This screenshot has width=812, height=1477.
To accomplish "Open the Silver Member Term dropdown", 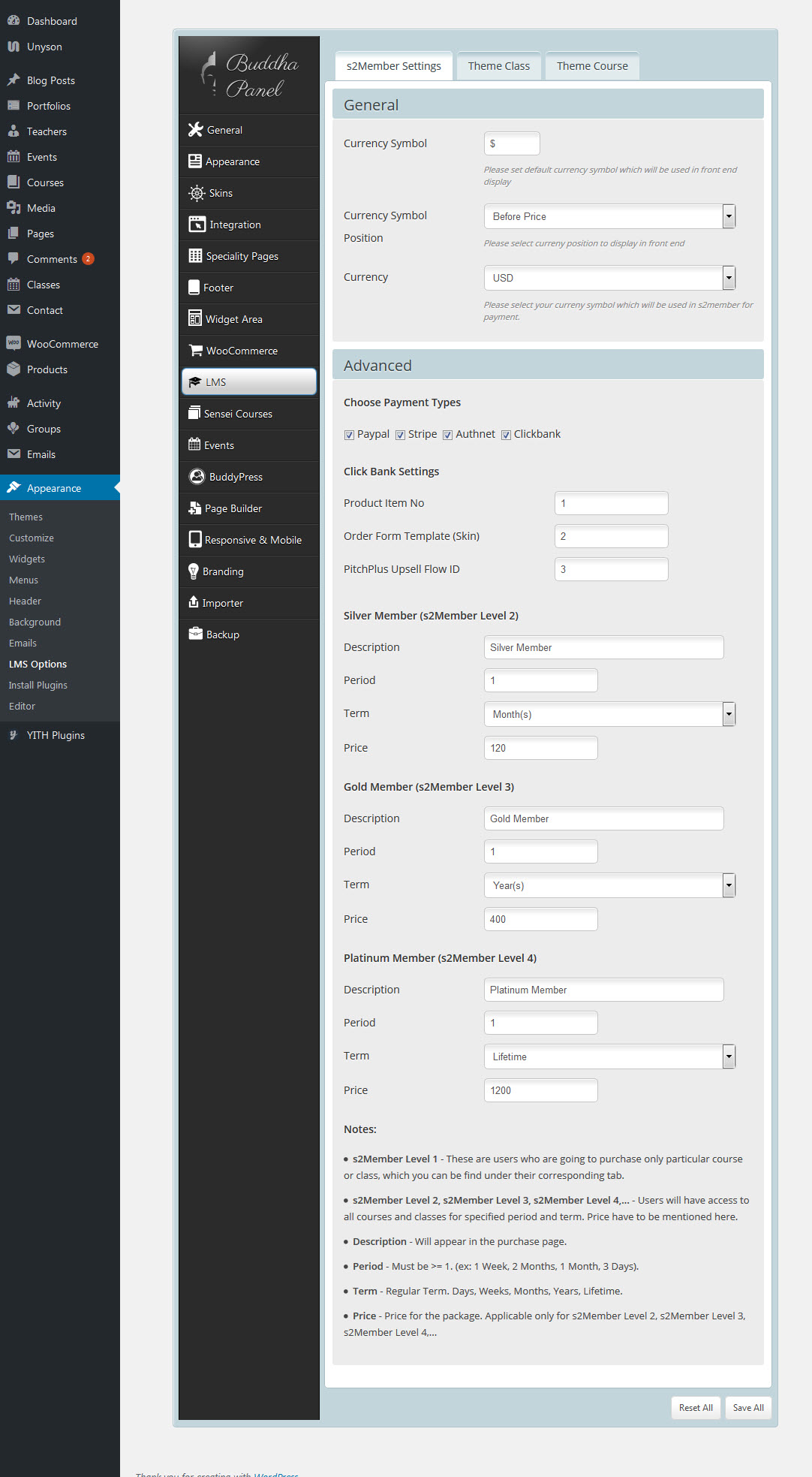I will [x=609, y=714].
